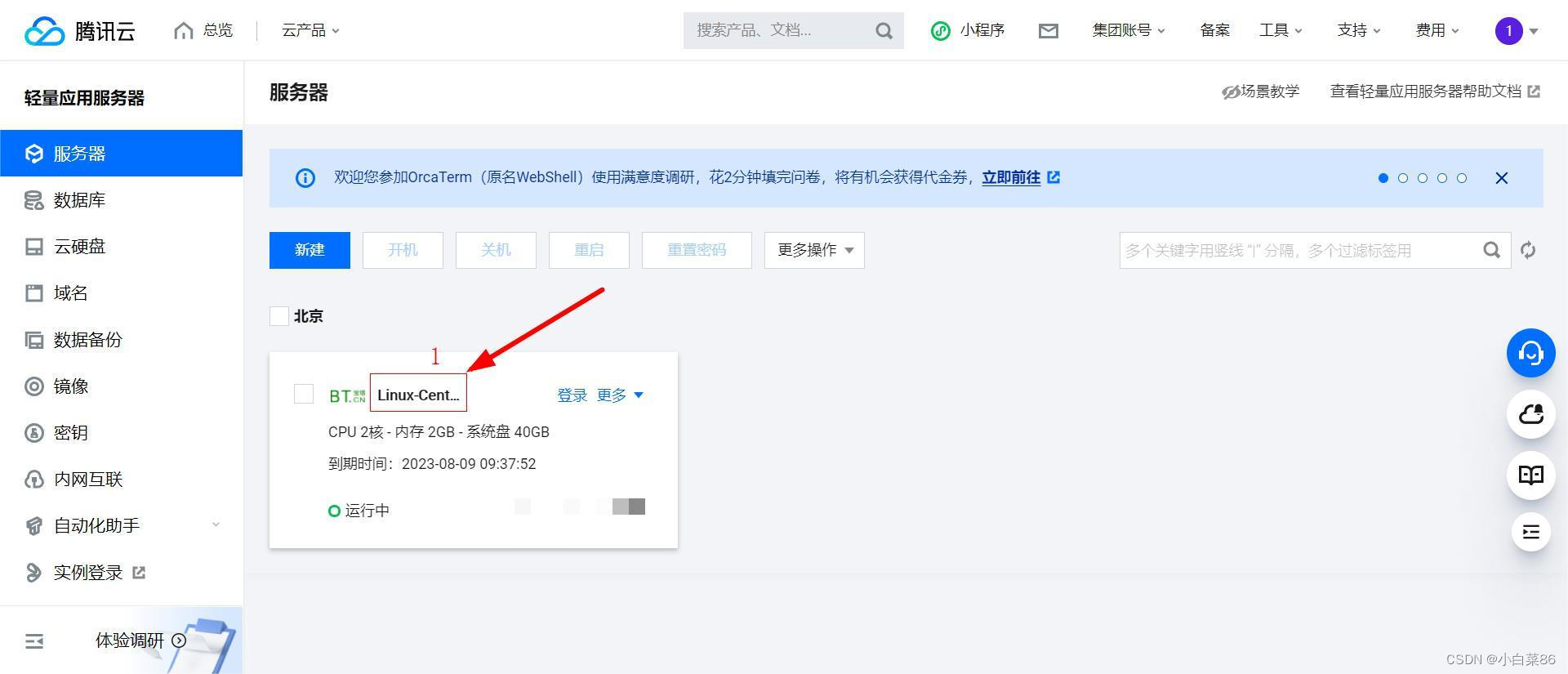This screenshot has height=674, width=1568.
Task: Click the filter search magnifier icon
Action: [1492, 250]
